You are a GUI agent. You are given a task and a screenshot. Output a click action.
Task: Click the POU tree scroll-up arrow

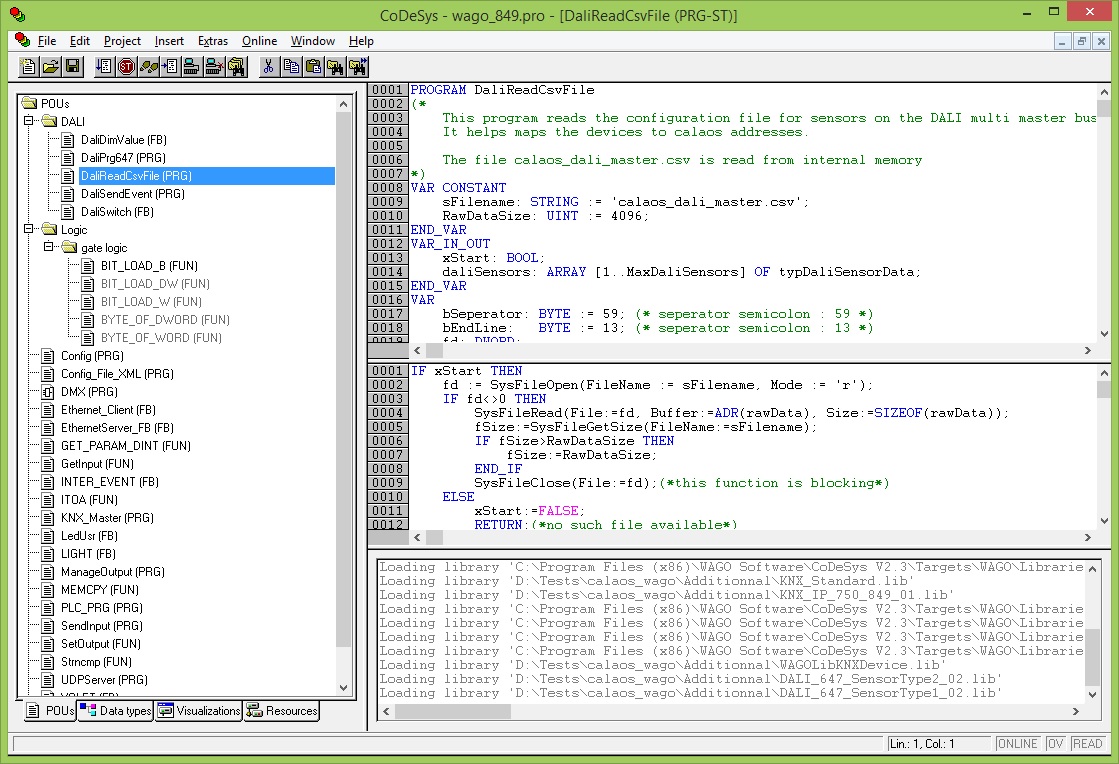344,104
